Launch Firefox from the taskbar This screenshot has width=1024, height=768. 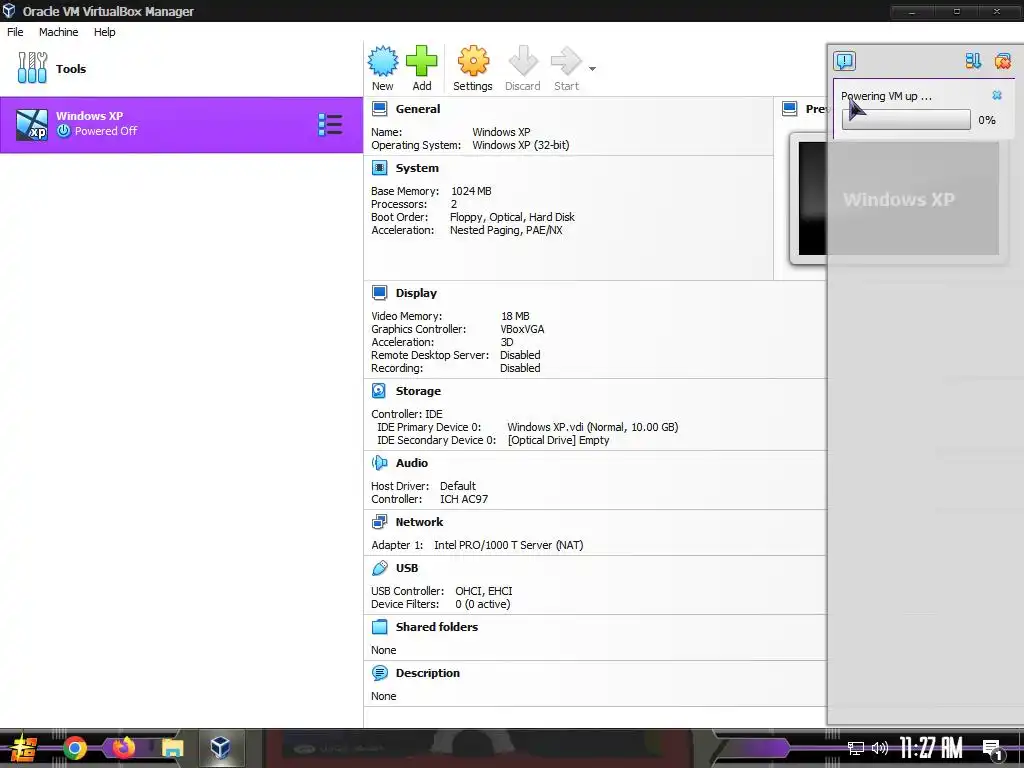click(x=123, y=748)
